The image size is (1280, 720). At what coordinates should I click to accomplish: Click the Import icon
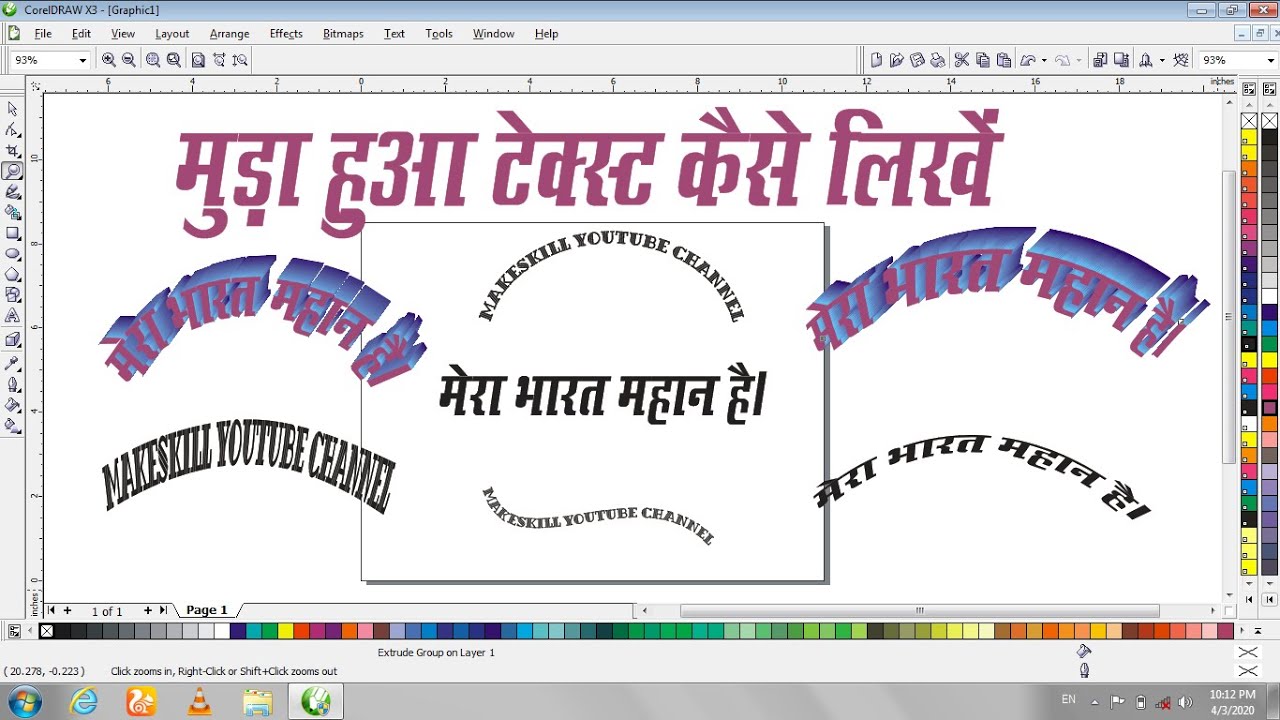[1101, 60]
